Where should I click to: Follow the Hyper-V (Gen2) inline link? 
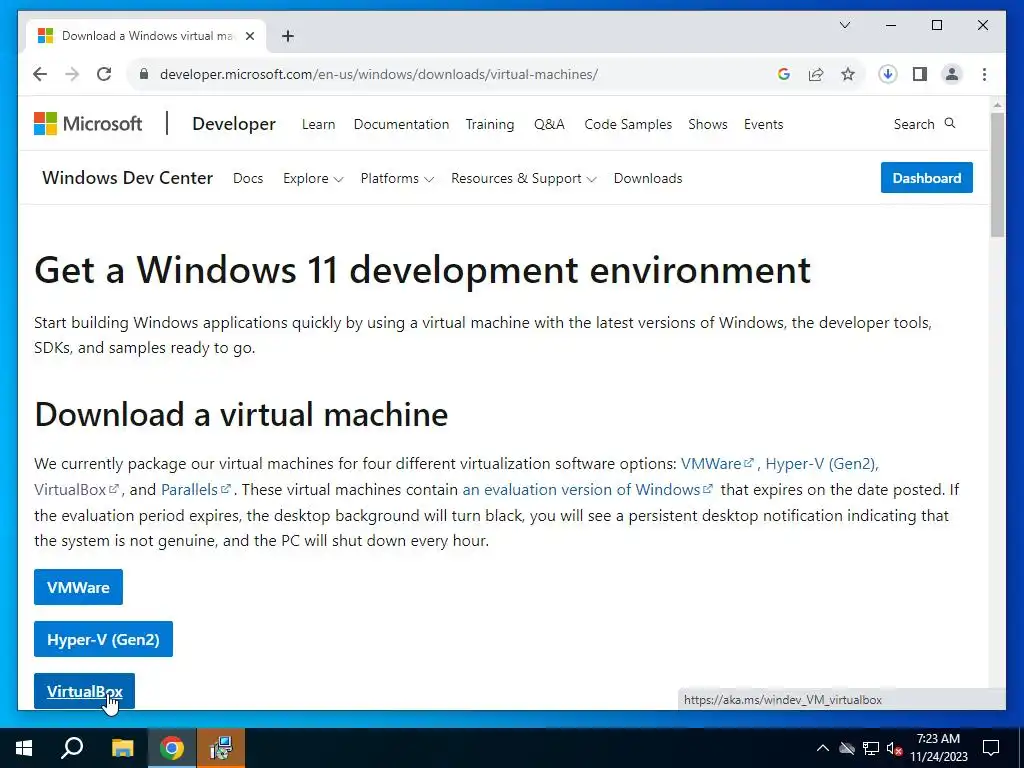(820, 464)
